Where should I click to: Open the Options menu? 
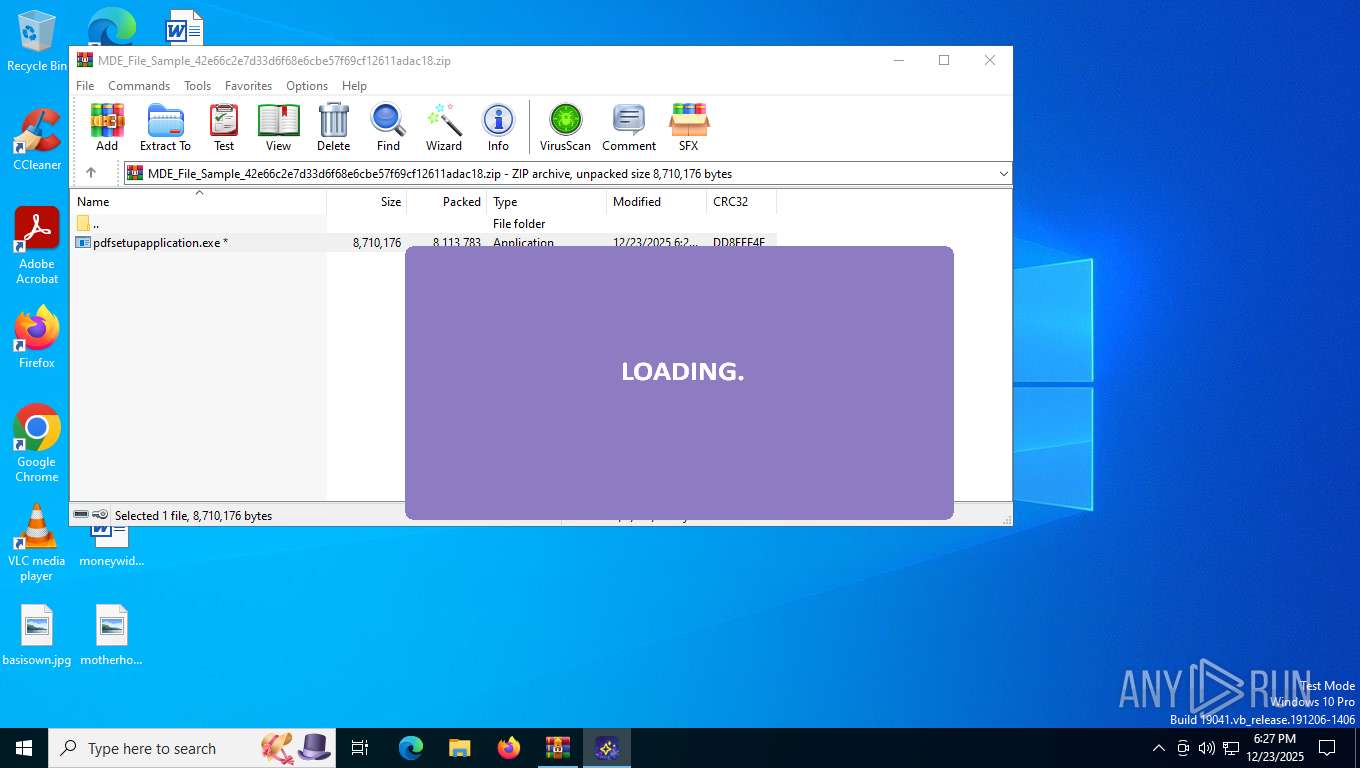(x=307, y=86)
